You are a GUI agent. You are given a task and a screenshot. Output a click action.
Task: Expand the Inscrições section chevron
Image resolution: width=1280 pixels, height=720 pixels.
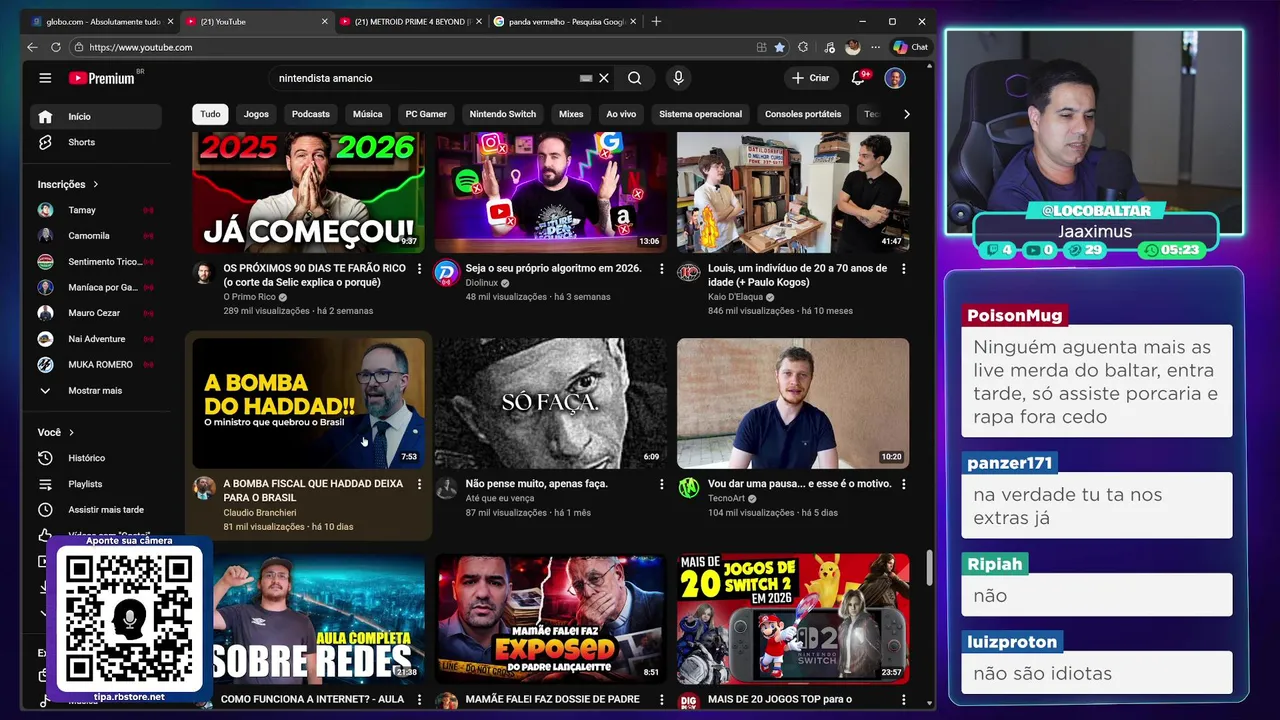[96, 184]
